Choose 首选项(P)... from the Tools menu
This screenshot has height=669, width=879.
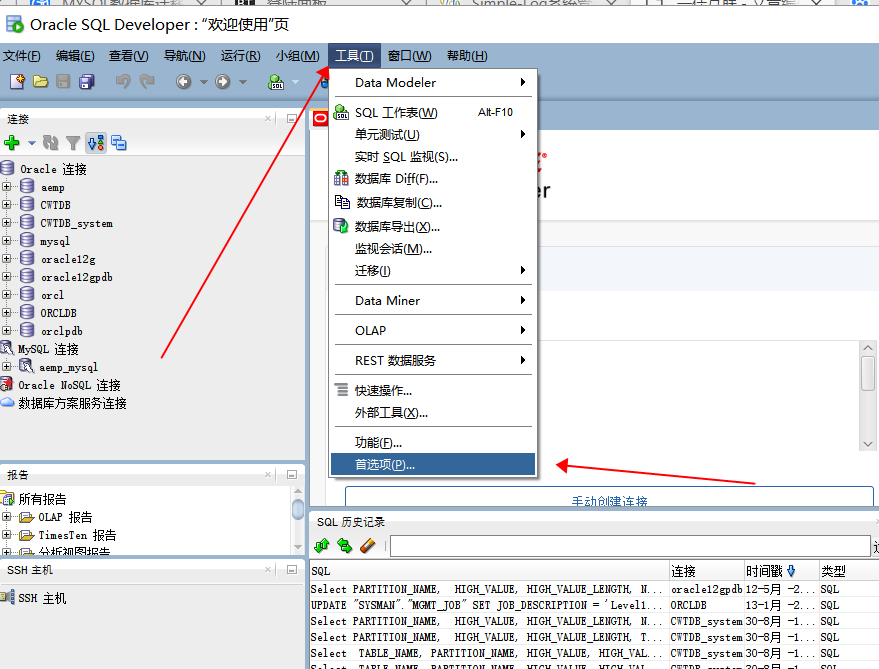point(433,464)
